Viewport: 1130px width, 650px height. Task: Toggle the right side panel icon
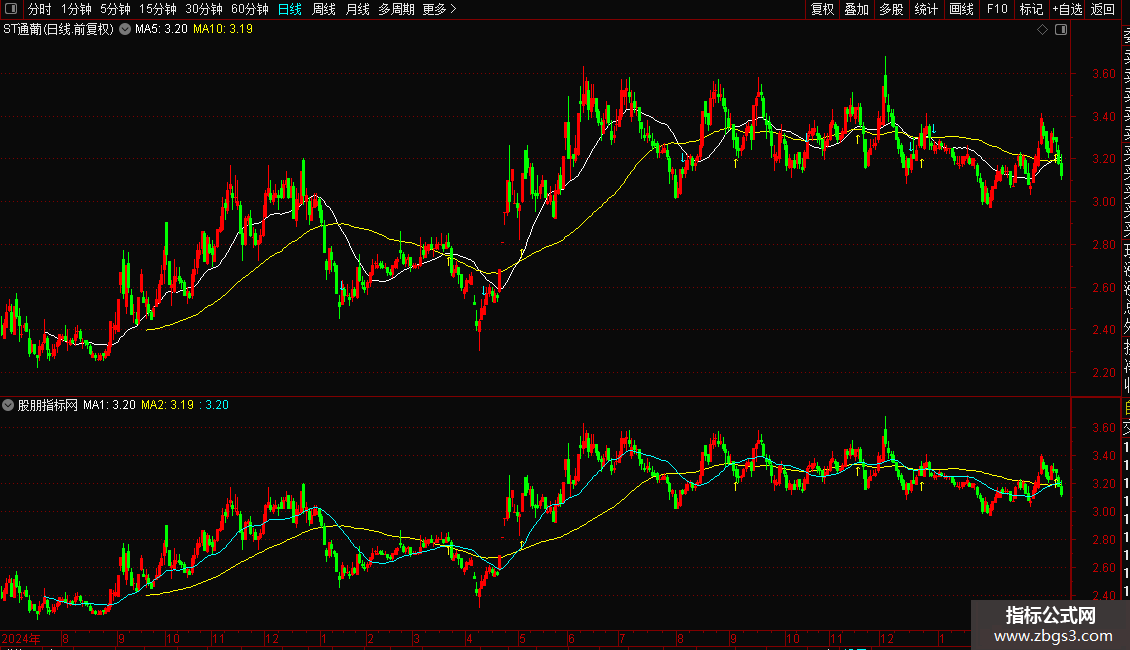click(1061, 30)
